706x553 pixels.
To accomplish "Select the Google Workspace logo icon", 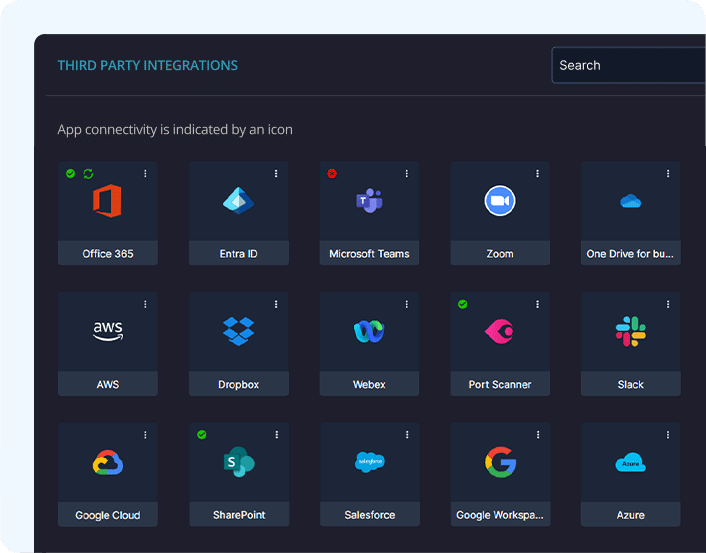I will click(x=500, y=461).
